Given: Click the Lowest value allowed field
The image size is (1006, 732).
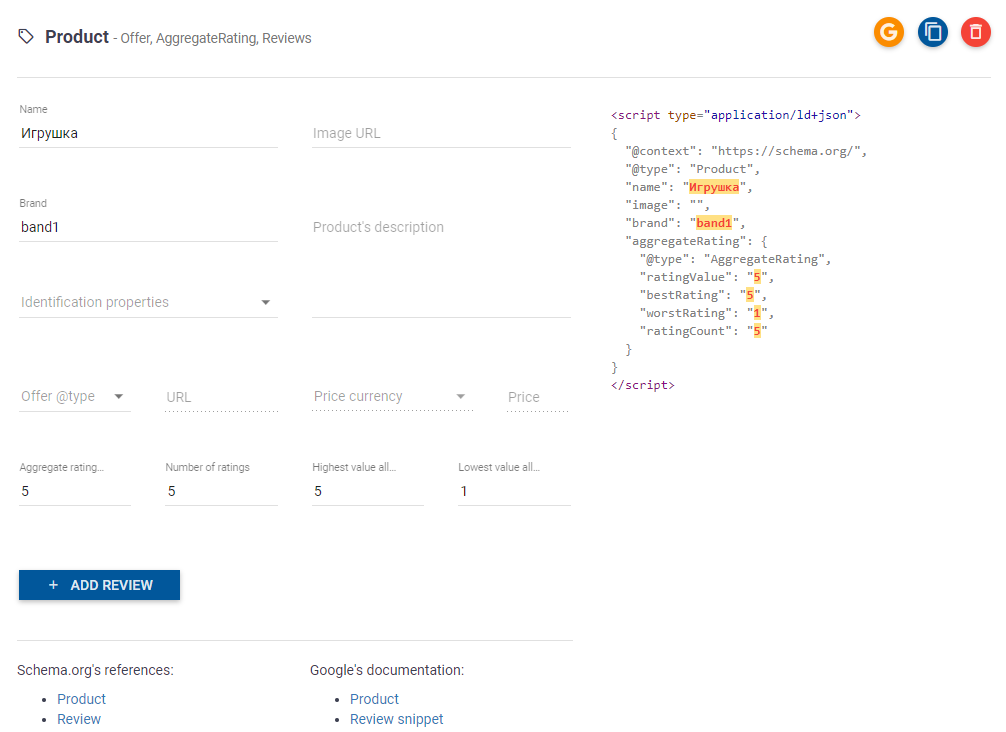Looking at the screenshot, I should tap(514, 491).
